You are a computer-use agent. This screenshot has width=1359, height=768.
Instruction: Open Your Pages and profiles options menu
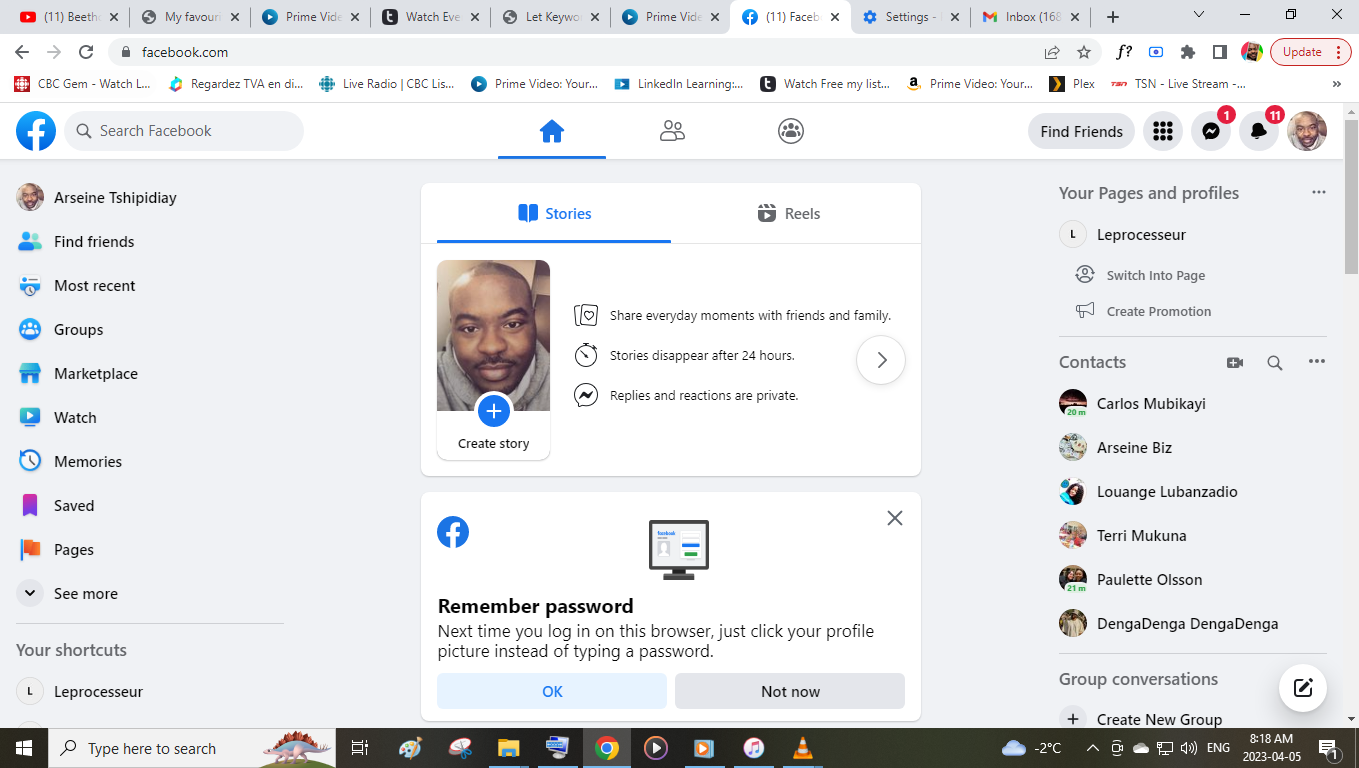[x=1319, y=192]
